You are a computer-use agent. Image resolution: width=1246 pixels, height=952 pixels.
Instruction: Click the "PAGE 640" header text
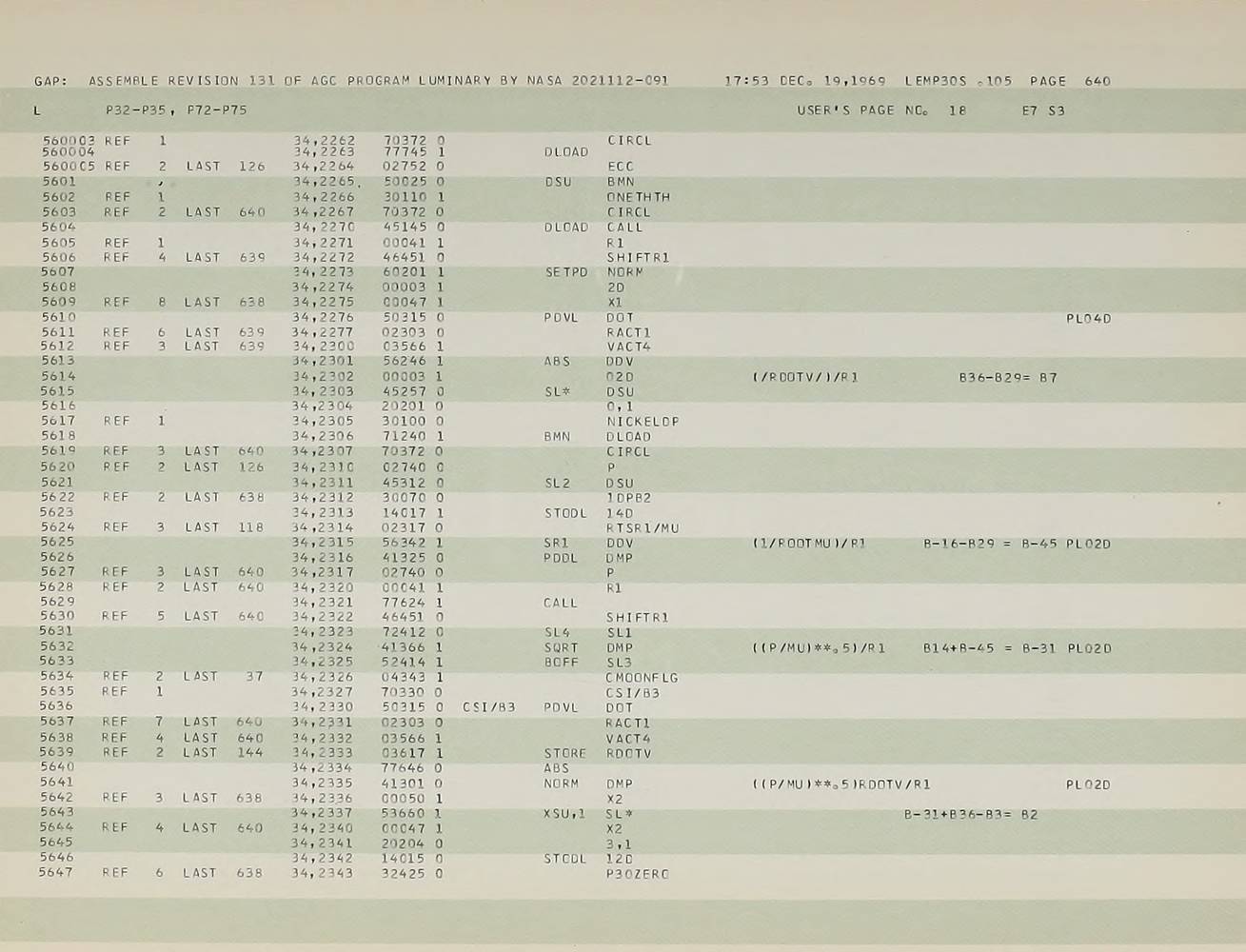pyautogui.click(x=1069, y=81)
